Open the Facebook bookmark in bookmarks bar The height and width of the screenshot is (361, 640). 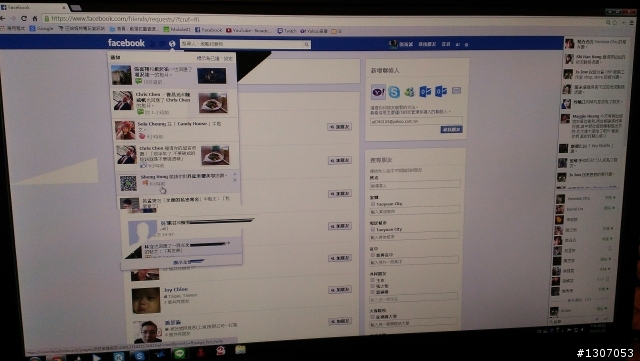pyautogui.click(x=209, y=30)
